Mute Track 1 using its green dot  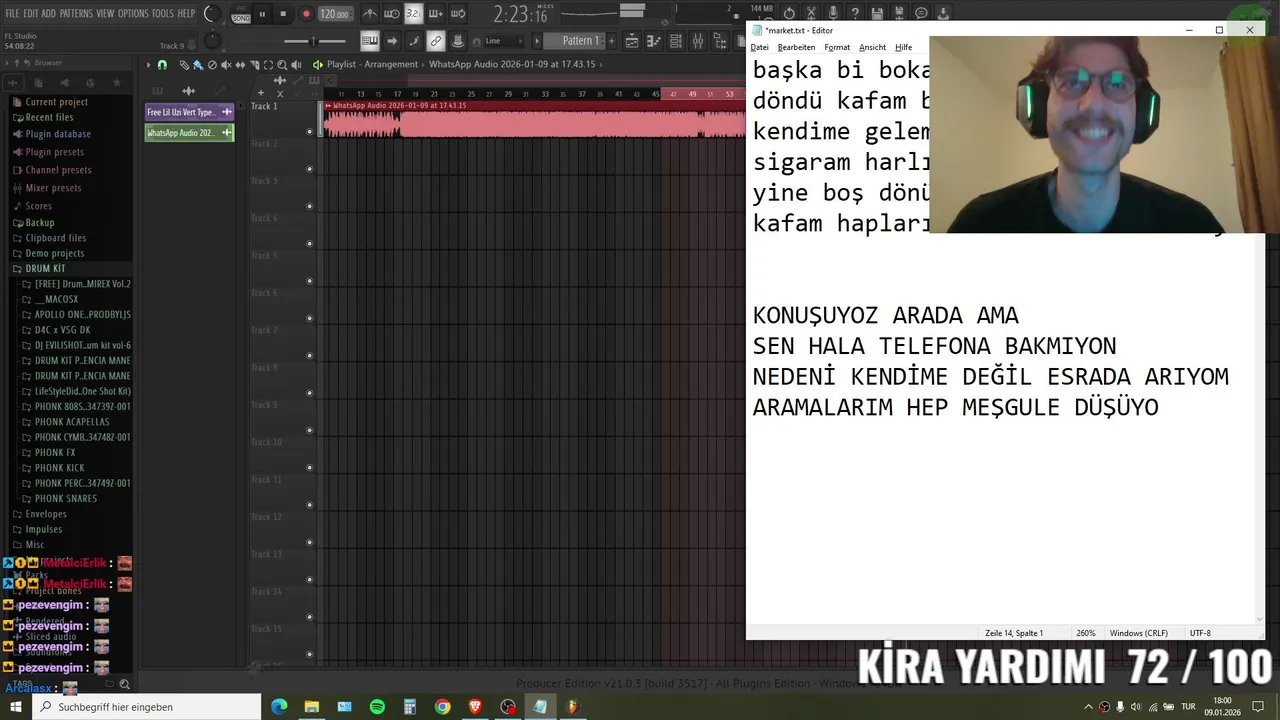pos(309,131)
